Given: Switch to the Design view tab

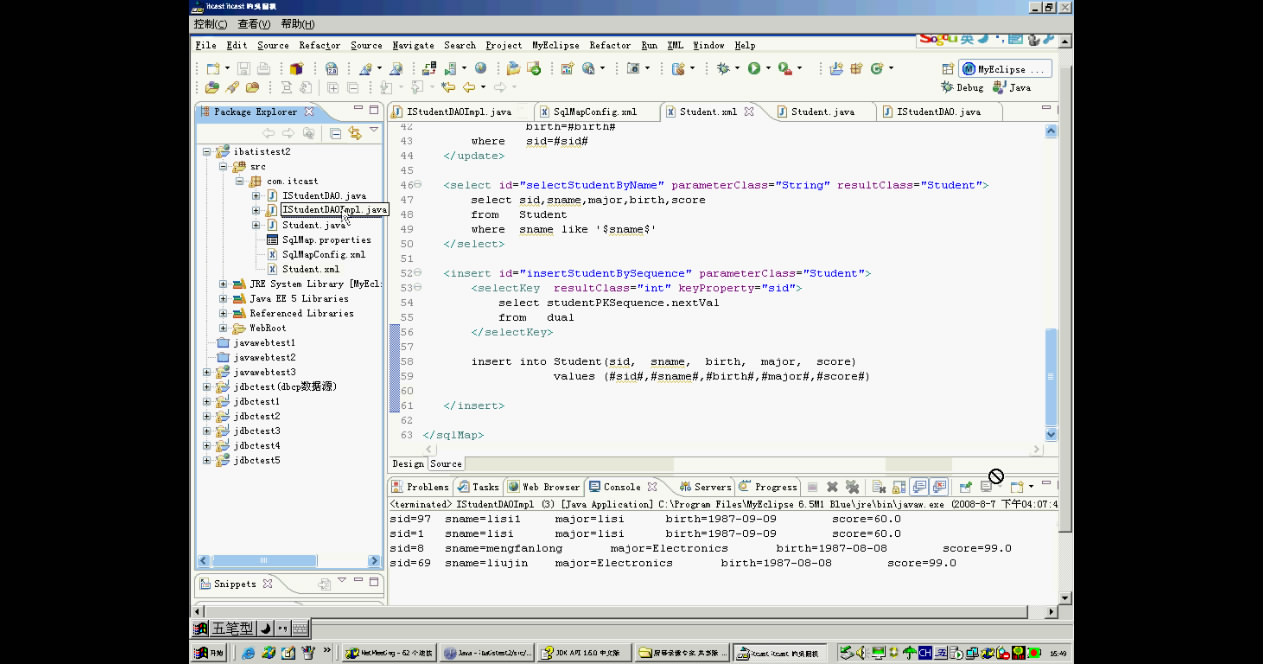Looking at the screenshot, I should pyautogui.click(x=407, y=464).
